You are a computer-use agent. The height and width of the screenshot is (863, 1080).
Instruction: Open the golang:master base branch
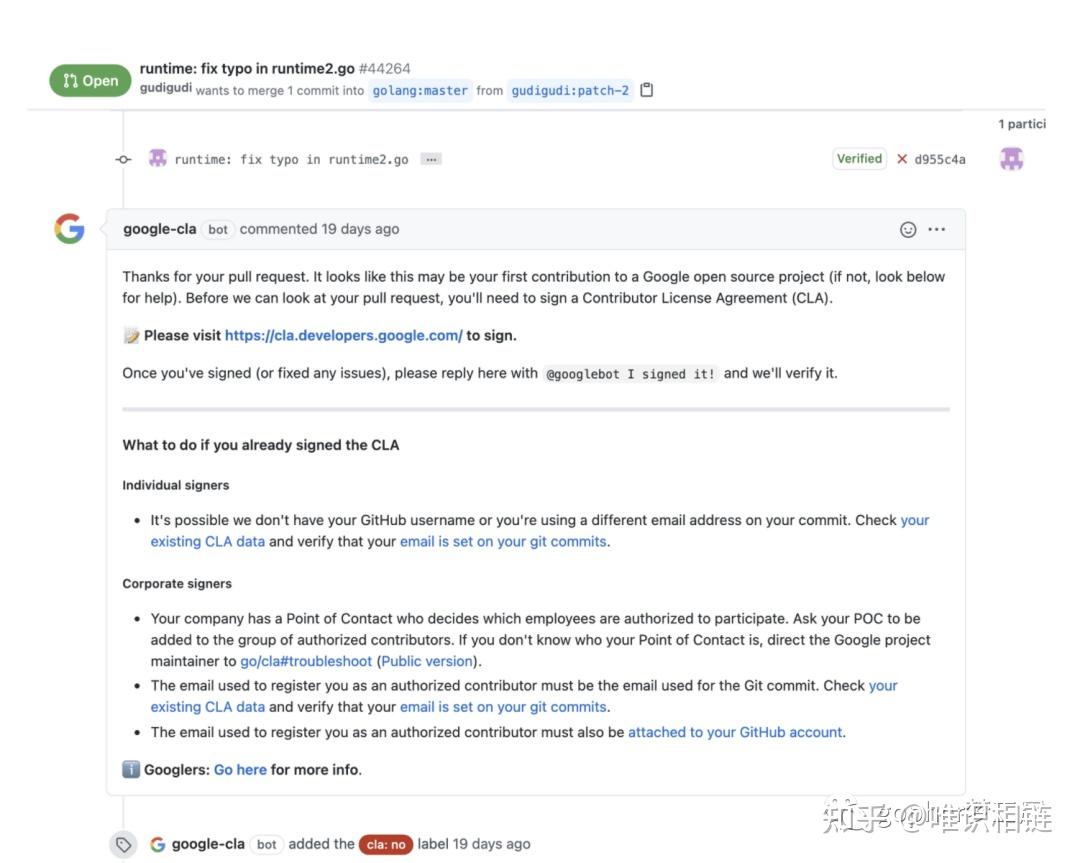(x=420, y=90)
